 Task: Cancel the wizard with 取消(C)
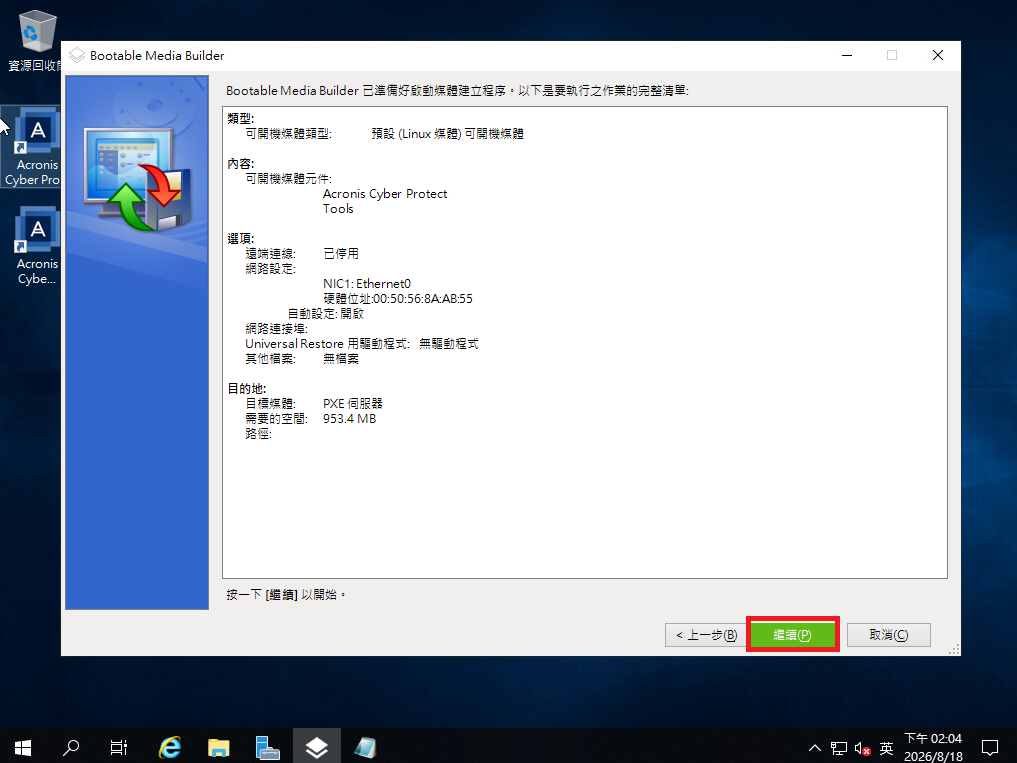889,635
